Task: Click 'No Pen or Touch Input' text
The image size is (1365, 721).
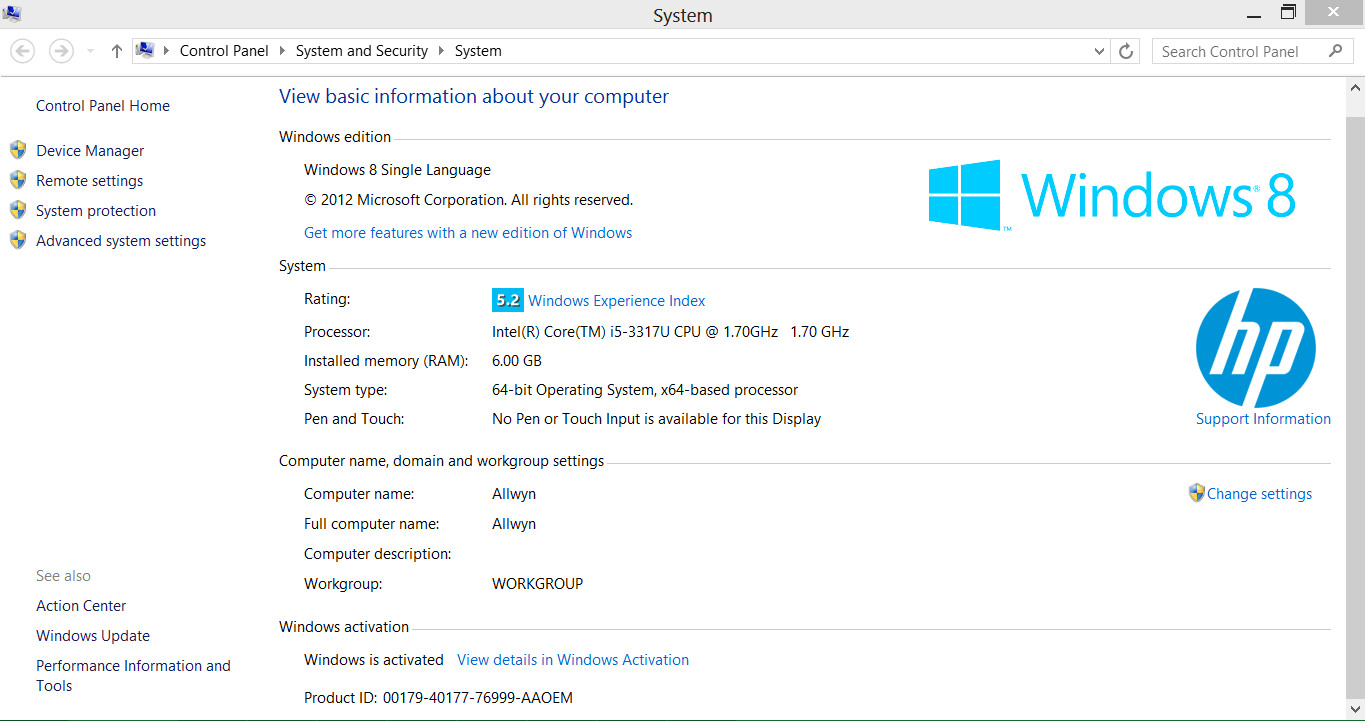Action: pyautogui.click(x=656, y=419)
